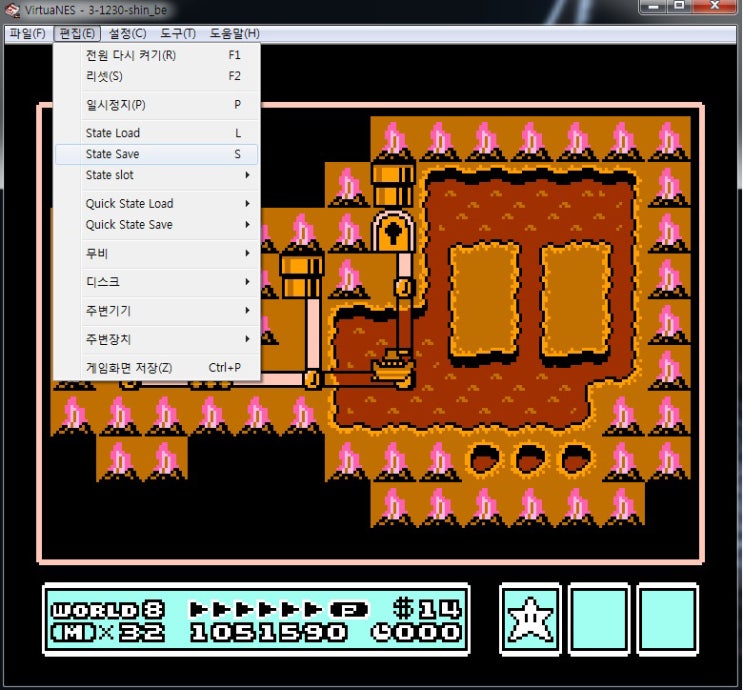Click the warp pipe beside the menu

tap(301, 277)
